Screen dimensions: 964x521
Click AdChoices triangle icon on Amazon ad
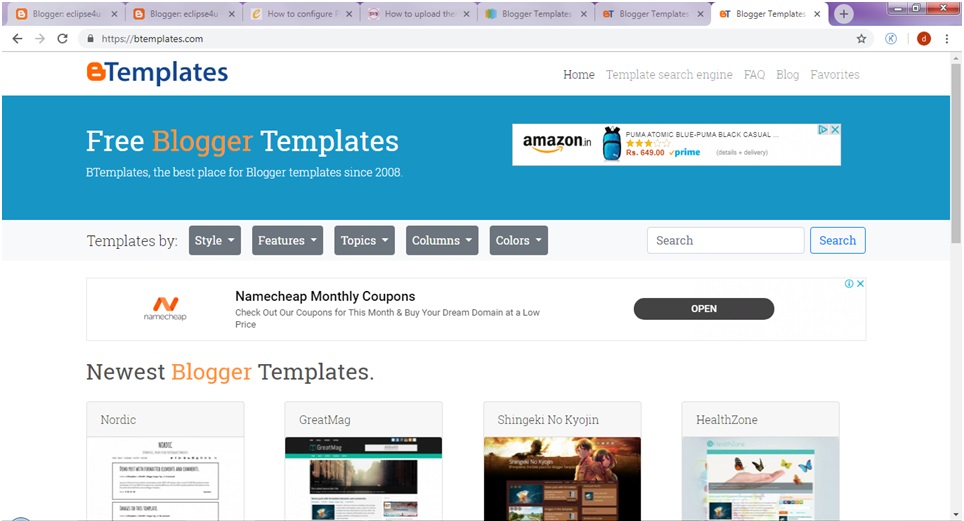[823, 130]
